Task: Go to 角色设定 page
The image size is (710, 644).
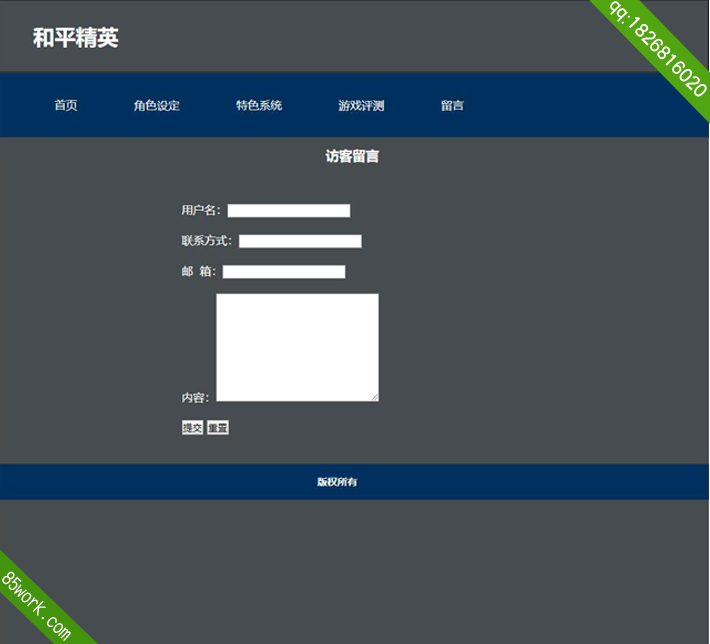Action: (157, 106)
